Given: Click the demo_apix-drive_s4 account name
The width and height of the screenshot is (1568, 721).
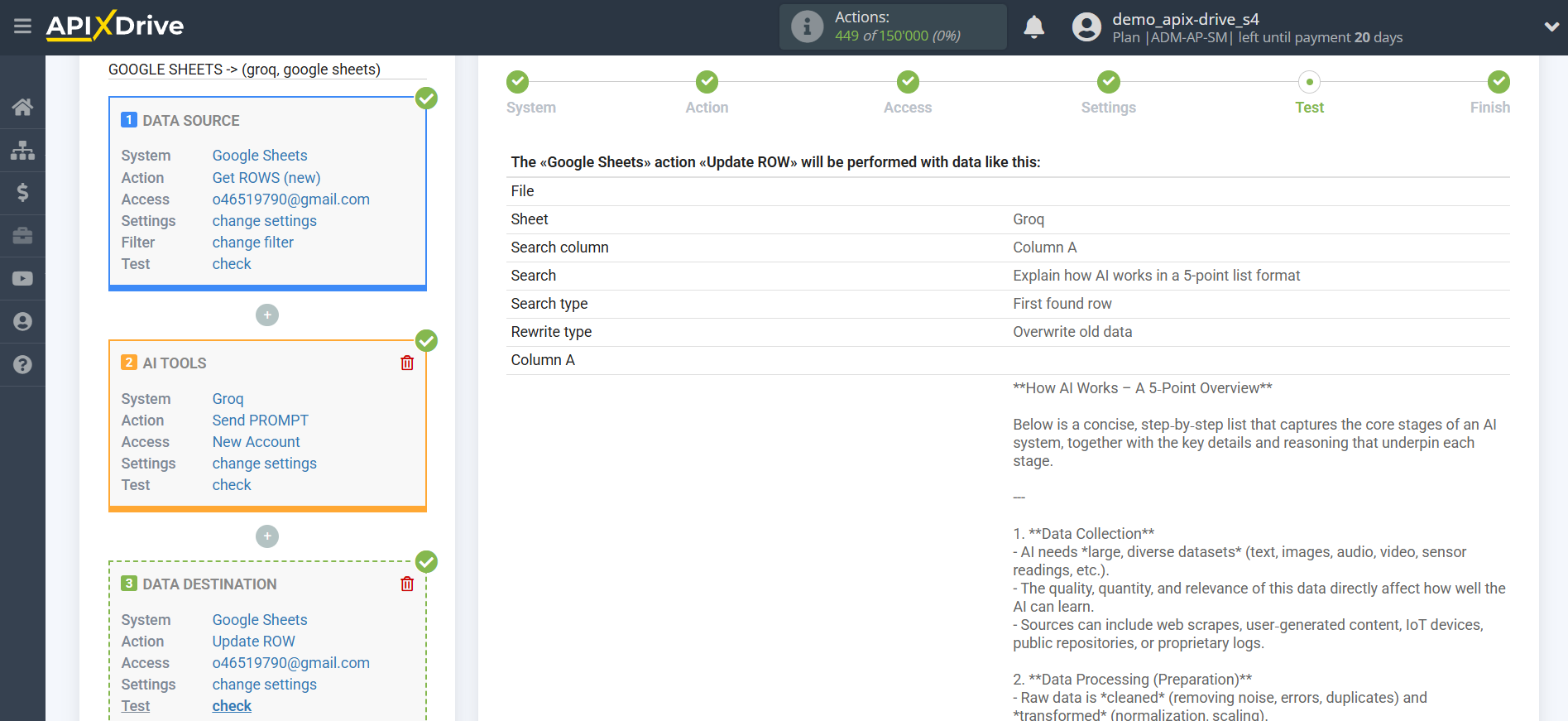Looking at the screenshot, I should (x=1186, y=19).
